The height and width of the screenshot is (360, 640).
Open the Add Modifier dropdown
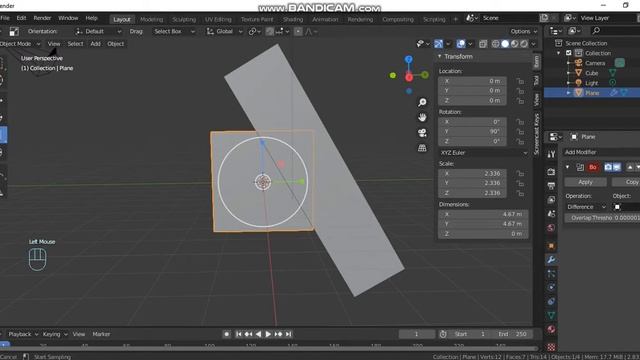click(602, 152)
